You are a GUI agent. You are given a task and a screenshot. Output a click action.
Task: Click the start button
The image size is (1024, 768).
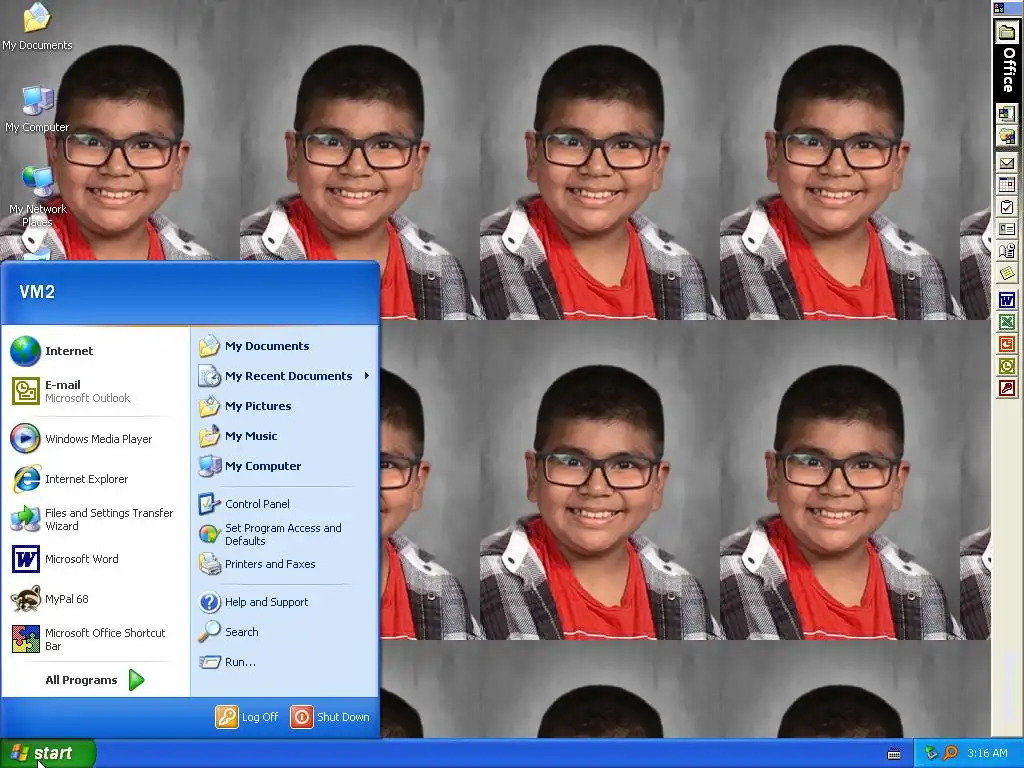click(x=48, y=753)
